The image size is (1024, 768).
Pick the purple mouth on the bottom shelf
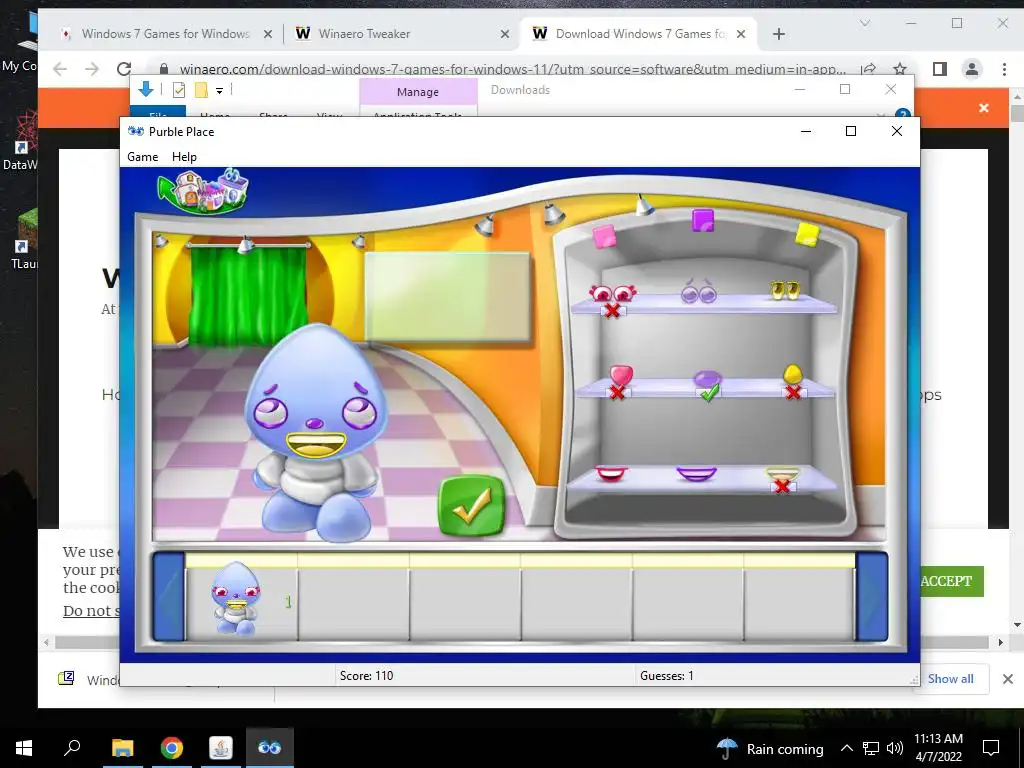tap(696, 473)
